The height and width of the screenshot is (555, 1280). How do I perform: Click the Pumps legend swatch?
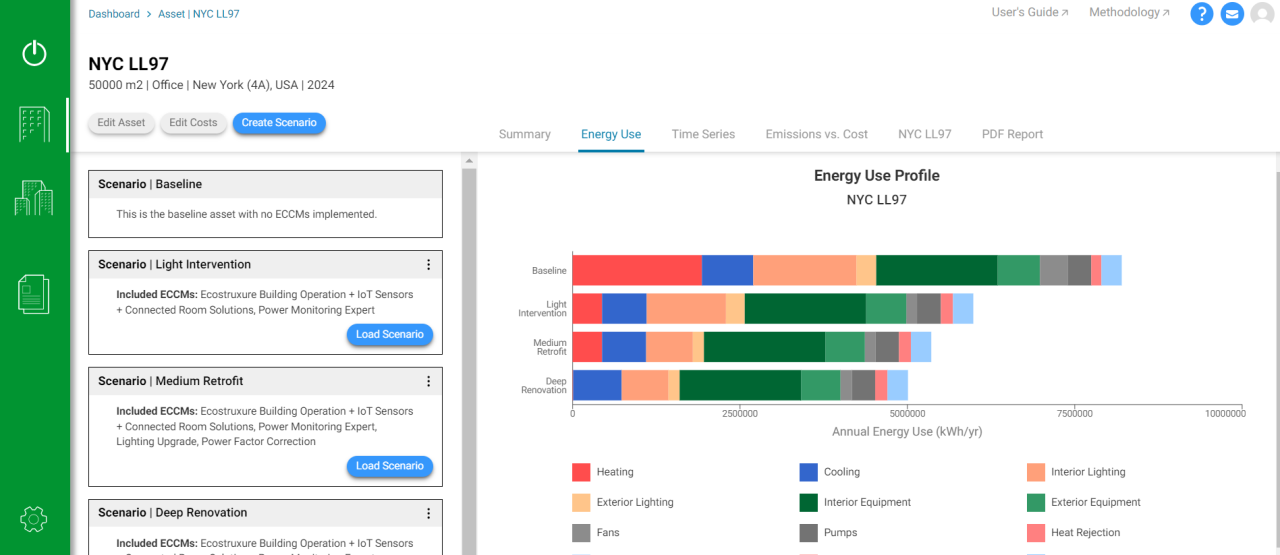click(x=809, y=533)
